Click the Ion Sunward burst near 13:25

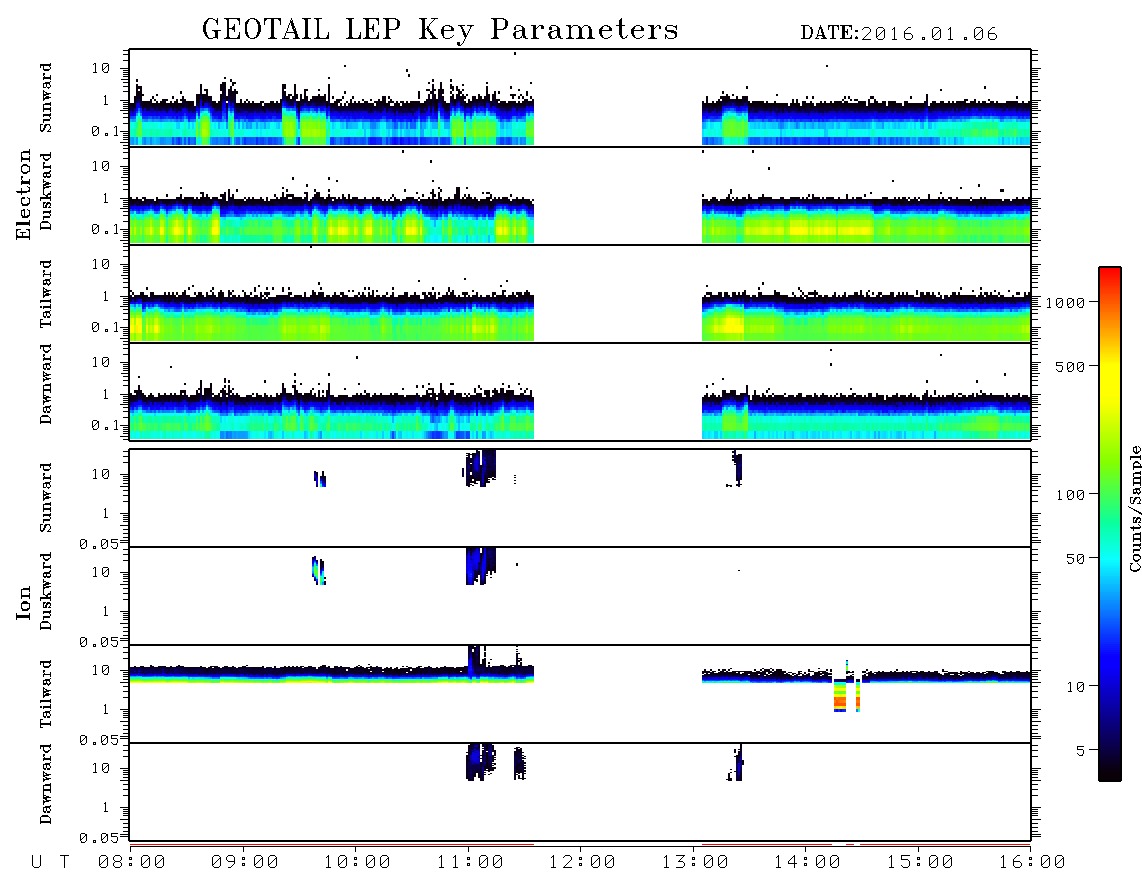coord(736,468)
